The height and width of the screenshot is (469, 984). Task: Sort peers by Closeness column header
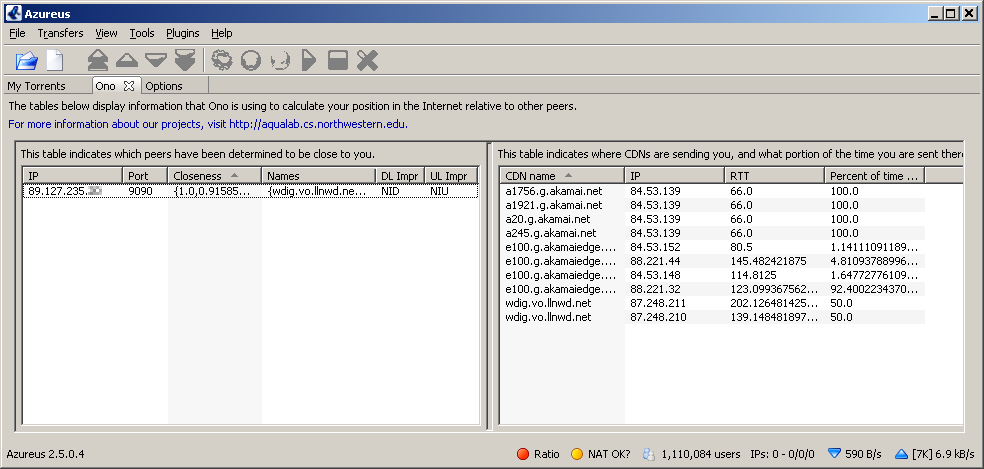click(215, 176)
